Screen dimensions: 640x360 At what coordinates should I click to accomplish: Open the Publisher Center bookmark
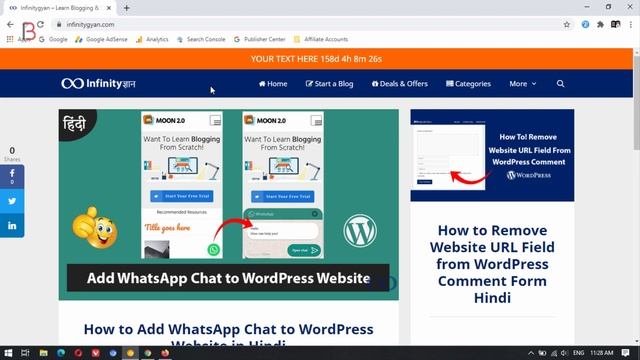point(260,39)
